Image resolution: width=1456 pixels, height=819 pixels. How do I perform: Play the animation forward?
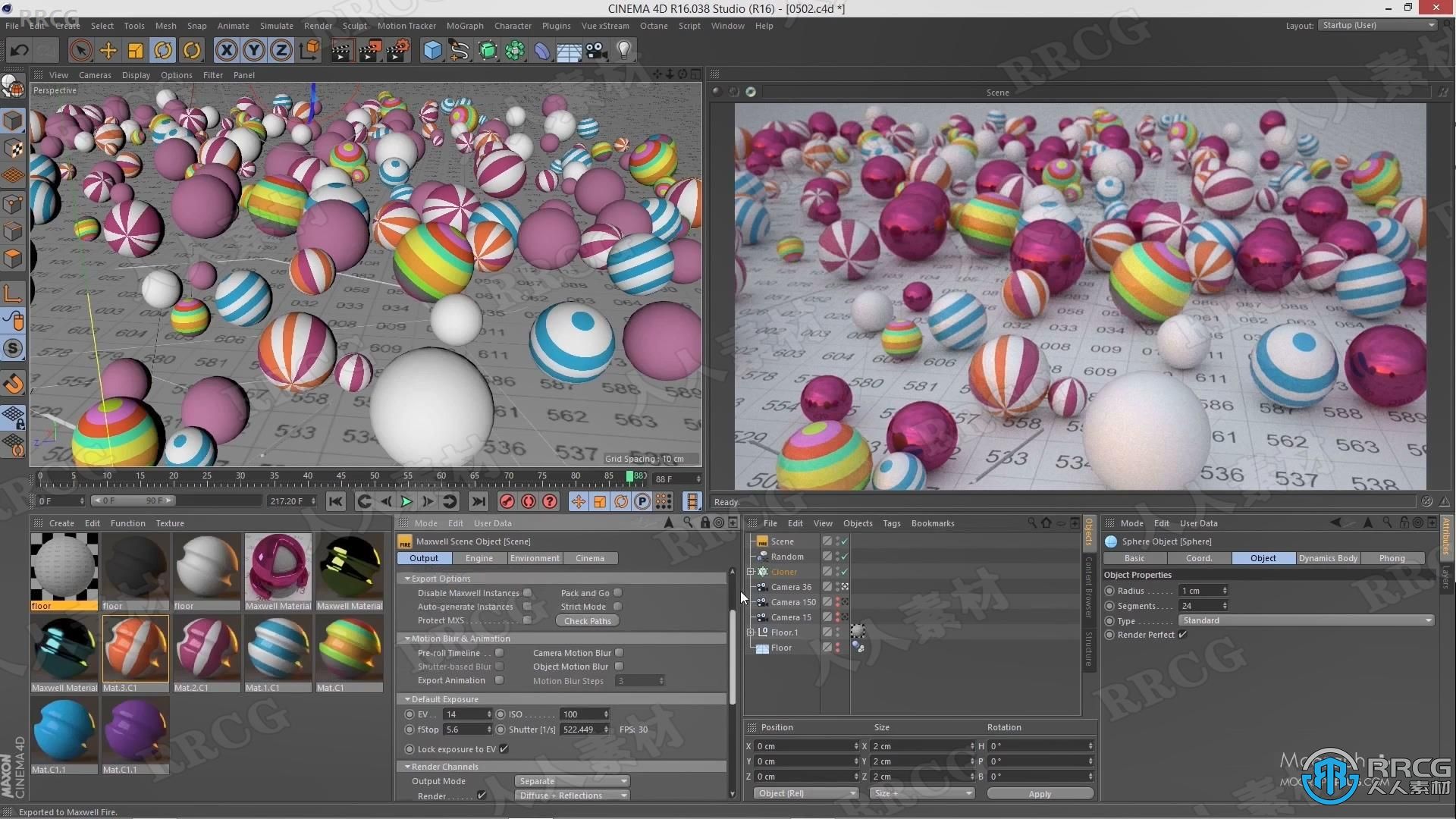pos(406,501)
